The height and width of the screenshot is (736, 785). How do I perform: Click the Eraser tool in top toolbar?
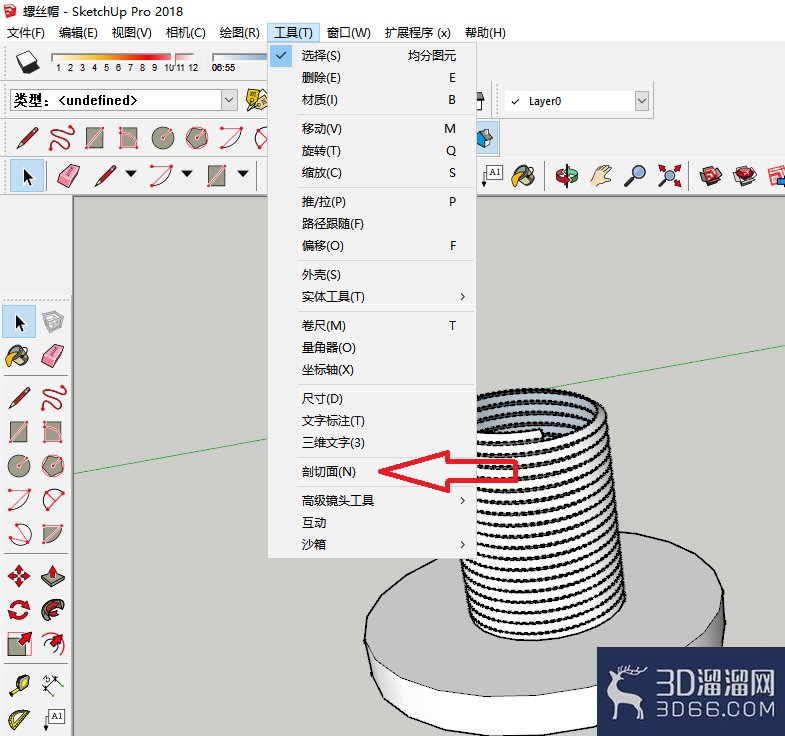pyautogui.click(x=69, y=176)
